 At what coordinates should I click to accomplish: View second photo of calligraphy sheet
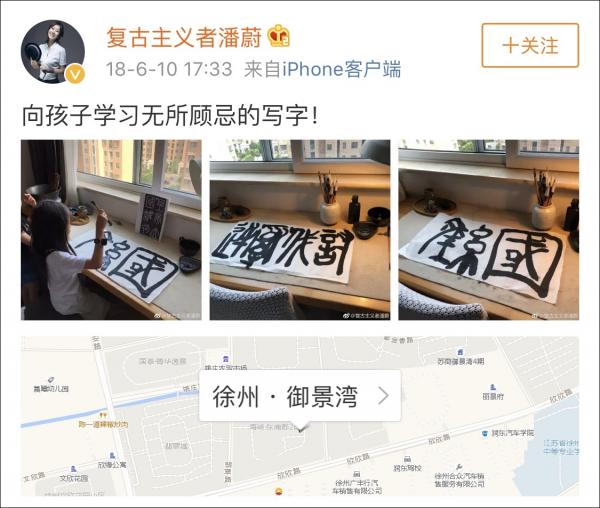[300, 230]
